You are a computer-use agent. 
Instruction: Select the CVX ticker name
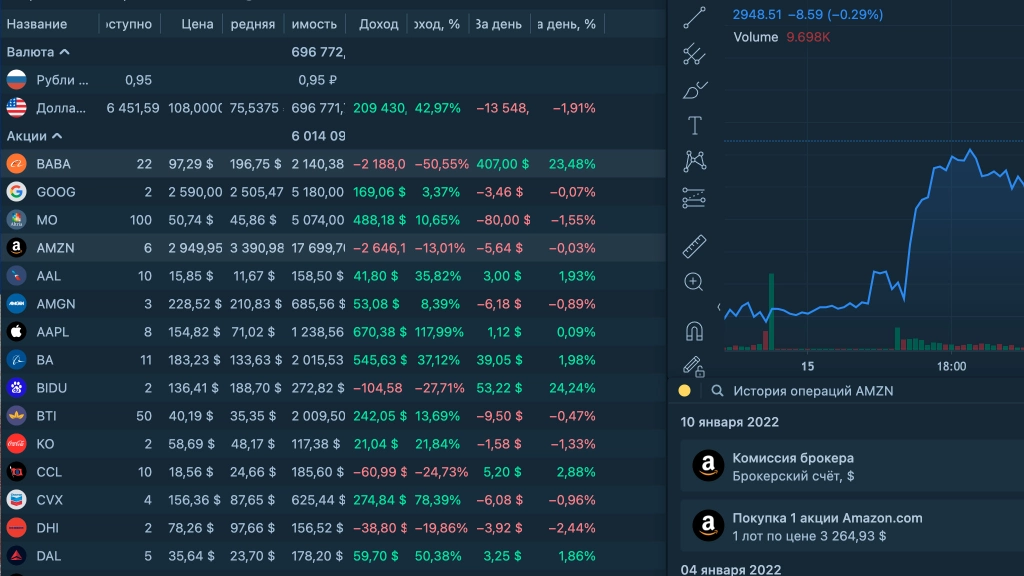[50, 500]
